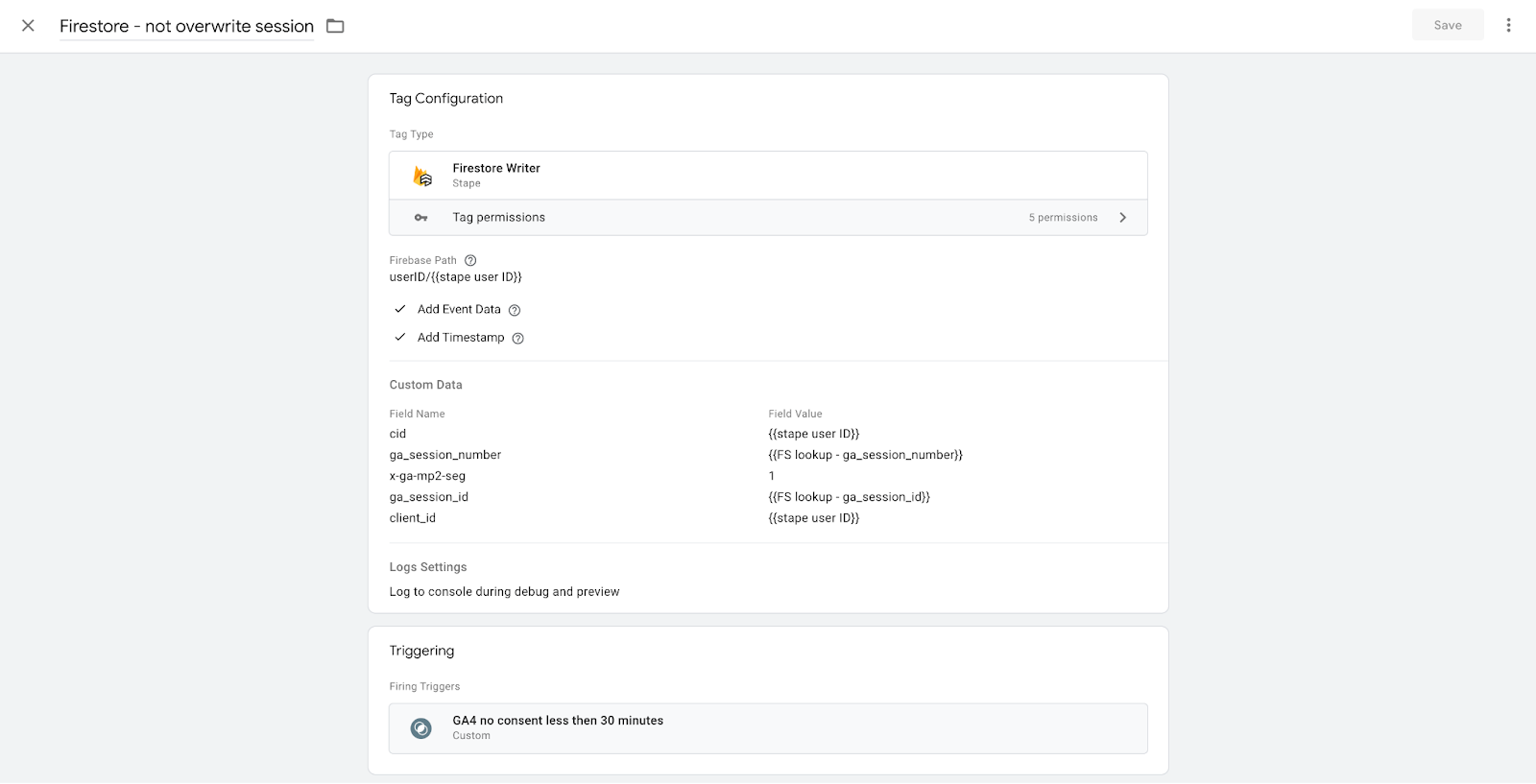Select the Firestore Writer tag type

pyautogui.click(x=768, y=176)
